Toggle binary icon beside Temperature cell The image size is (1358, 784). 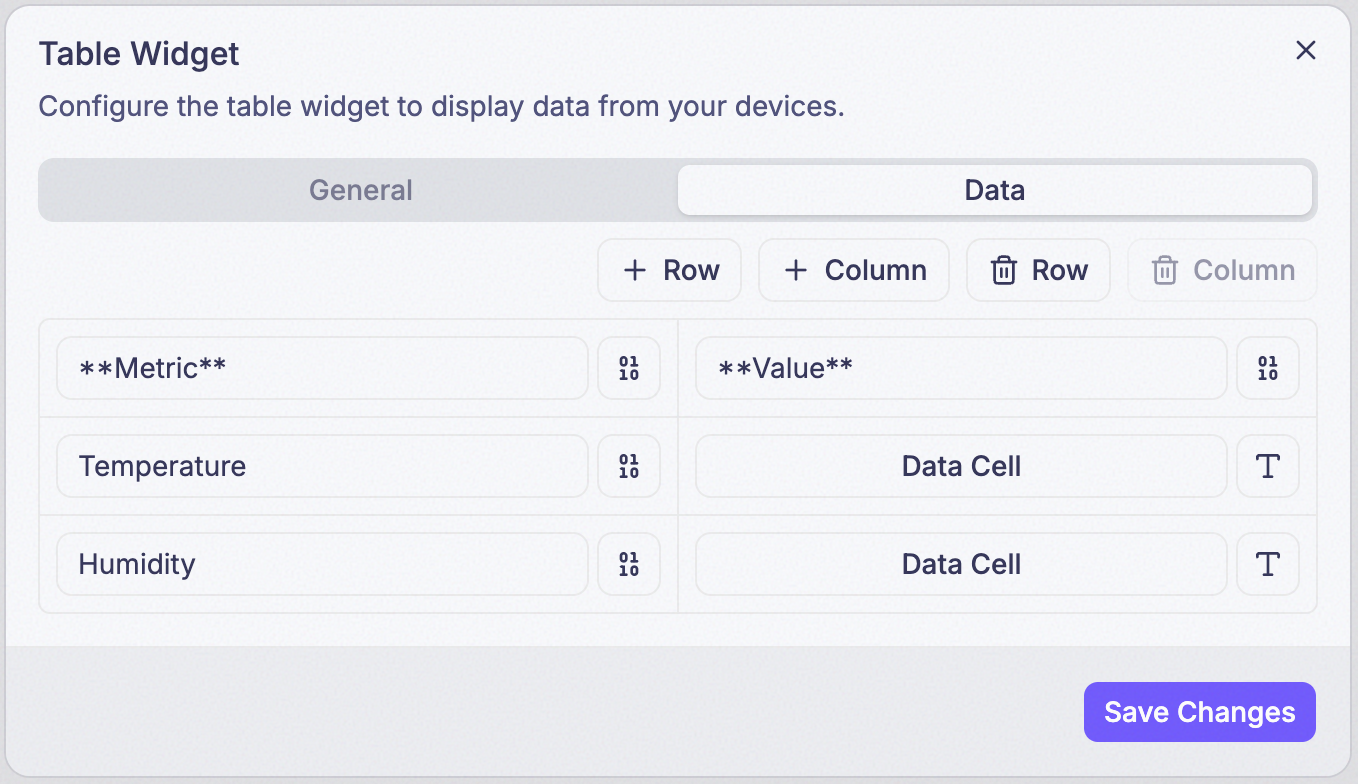pos(629,466)
